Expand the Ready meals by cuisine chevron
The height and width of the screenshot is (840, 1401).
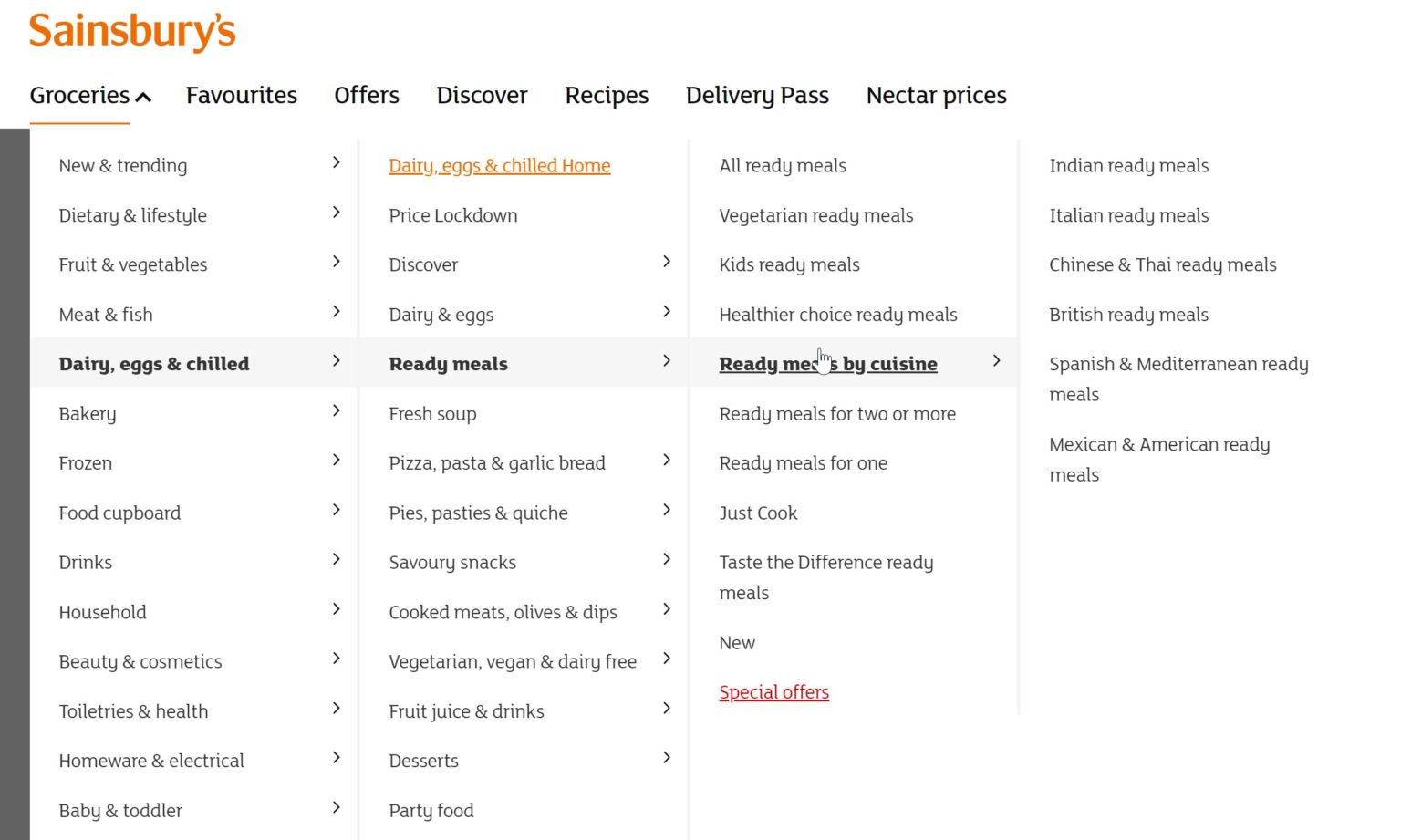point(996,361)
